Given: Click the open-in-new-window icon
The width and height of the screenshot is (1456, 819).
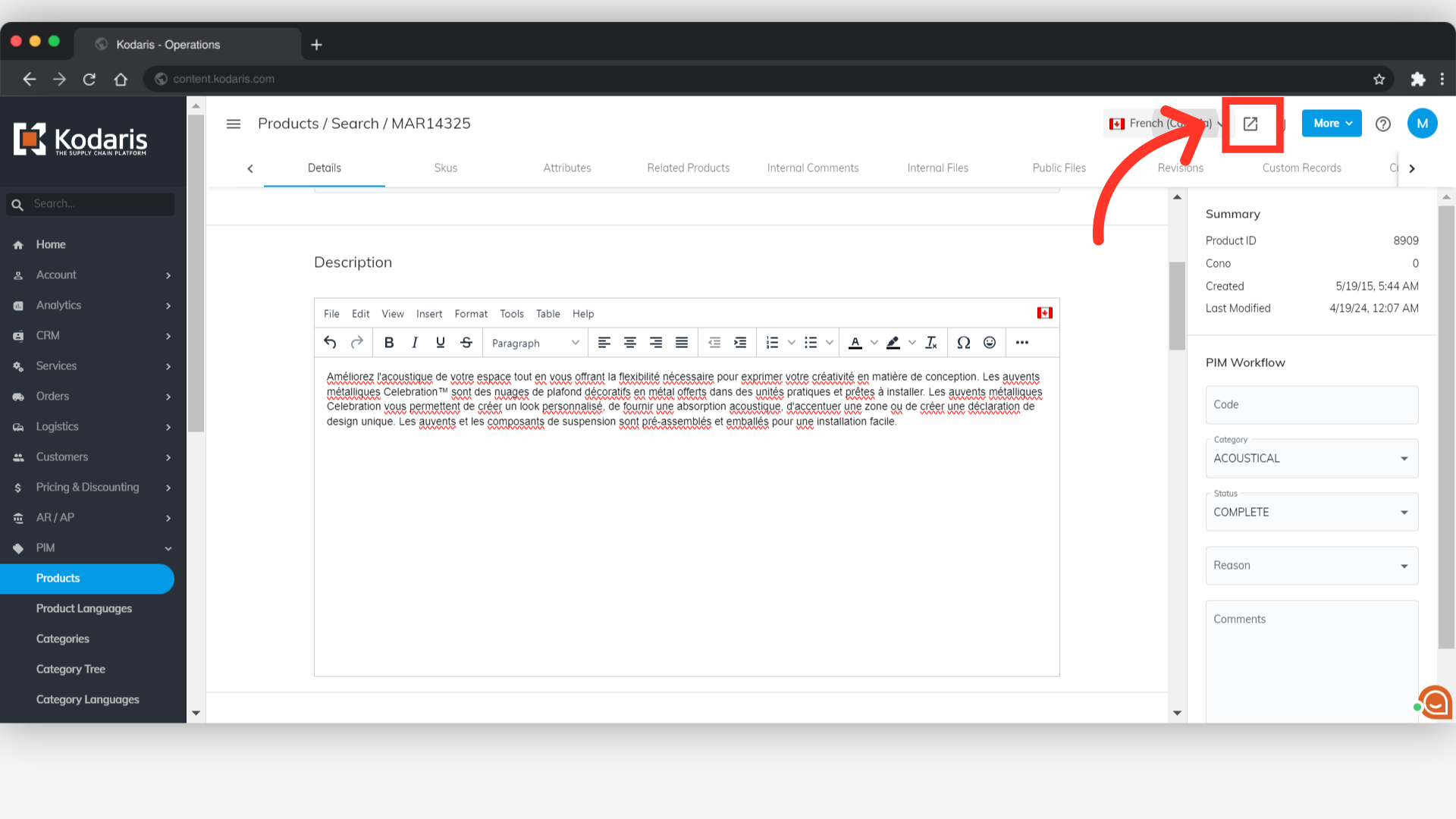Looking at the screenshot, I should pos(1250,124).
